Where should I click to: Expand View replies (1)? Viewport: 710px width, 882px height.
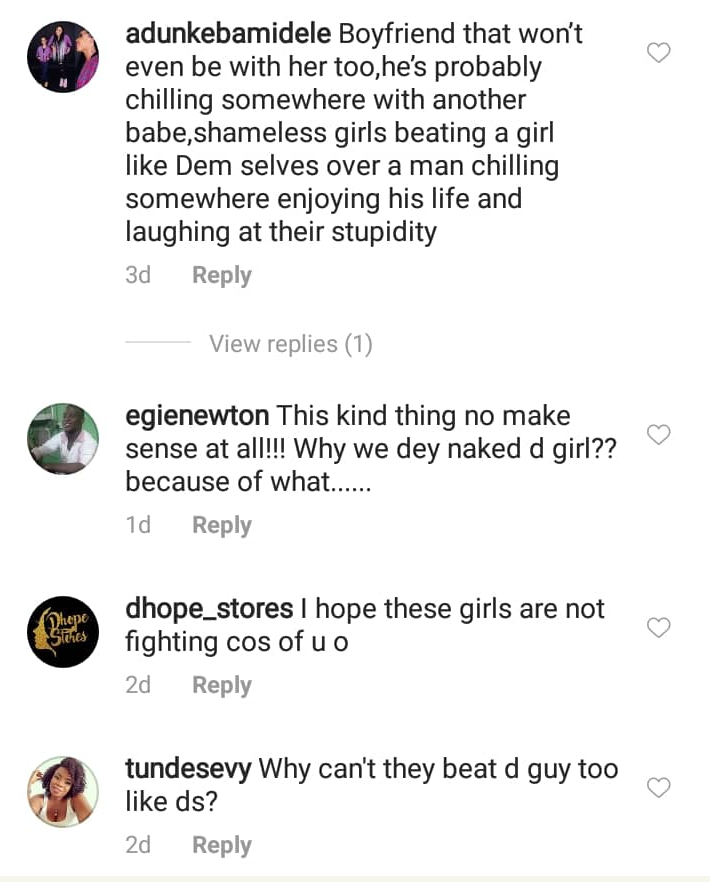[290, 344]
